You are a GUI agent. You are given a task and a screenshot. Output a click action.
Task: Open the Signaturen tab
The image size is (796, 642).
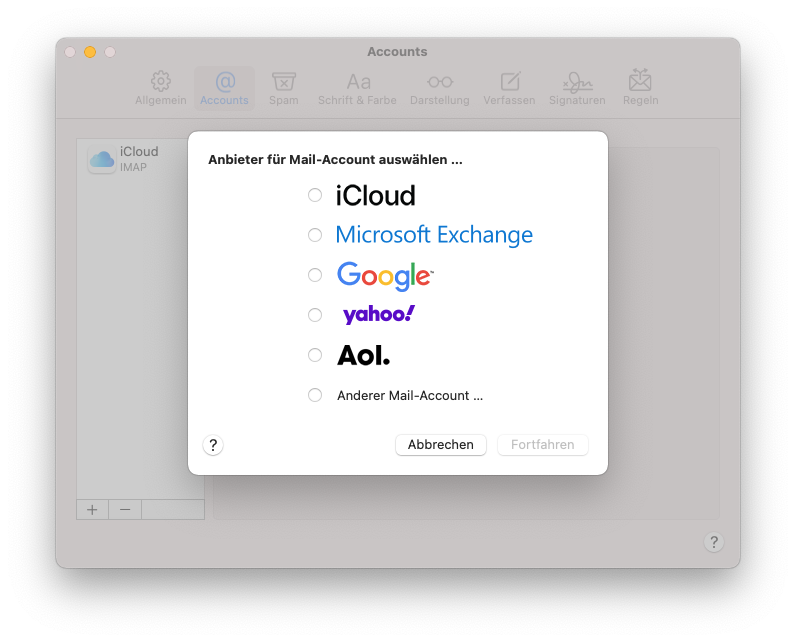click(577, 88)
